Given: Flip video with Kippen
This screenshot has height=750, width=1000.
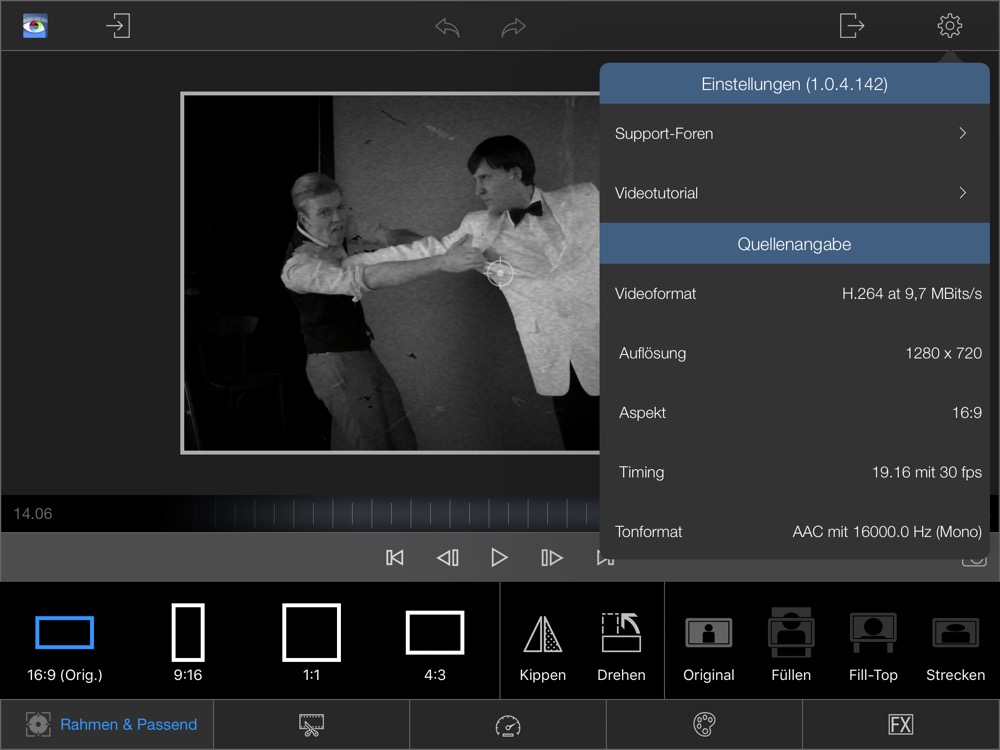Looking at the screenshot, I should coord(542,645).
